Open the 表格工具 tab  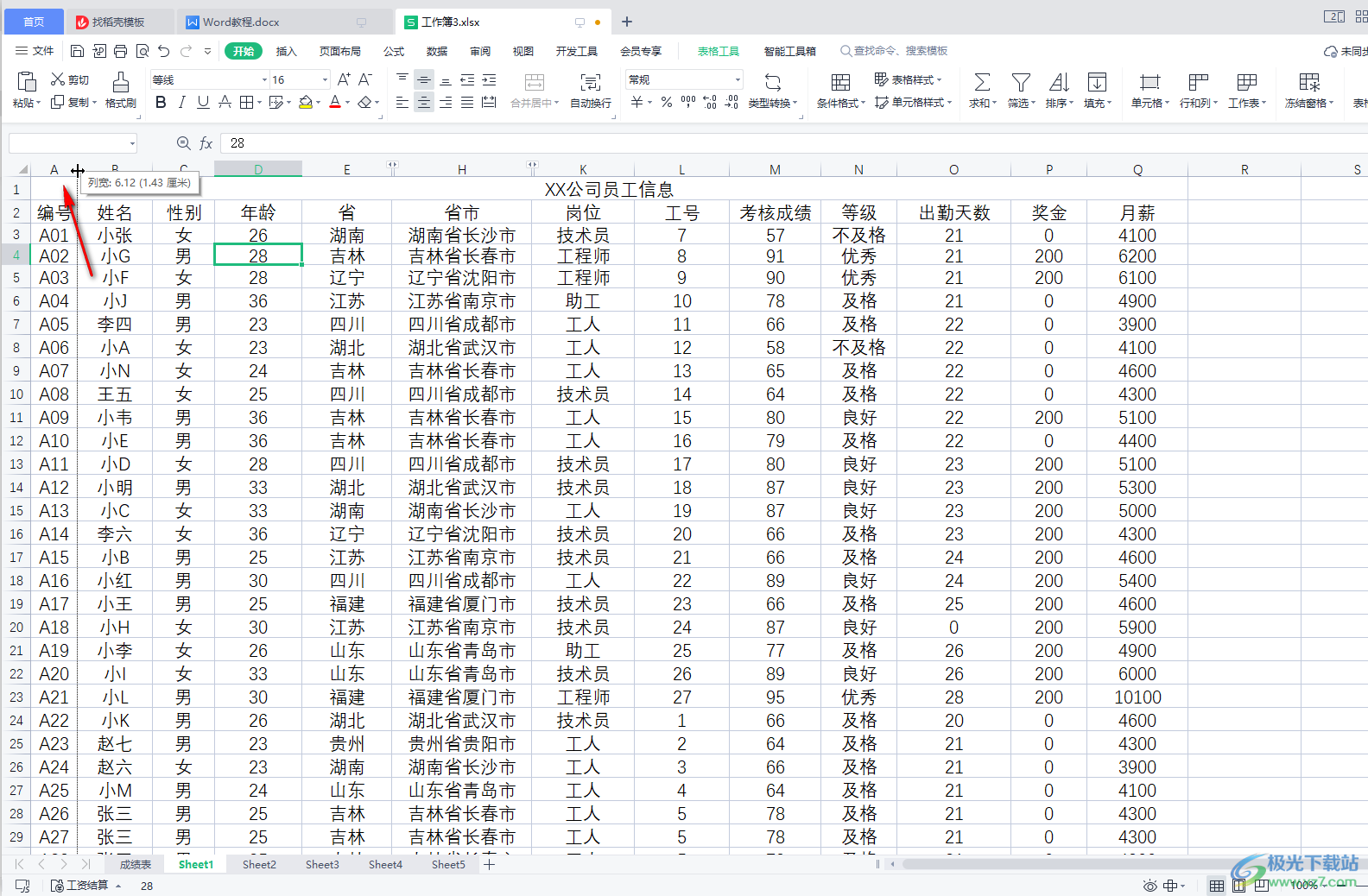coord(719,51)
